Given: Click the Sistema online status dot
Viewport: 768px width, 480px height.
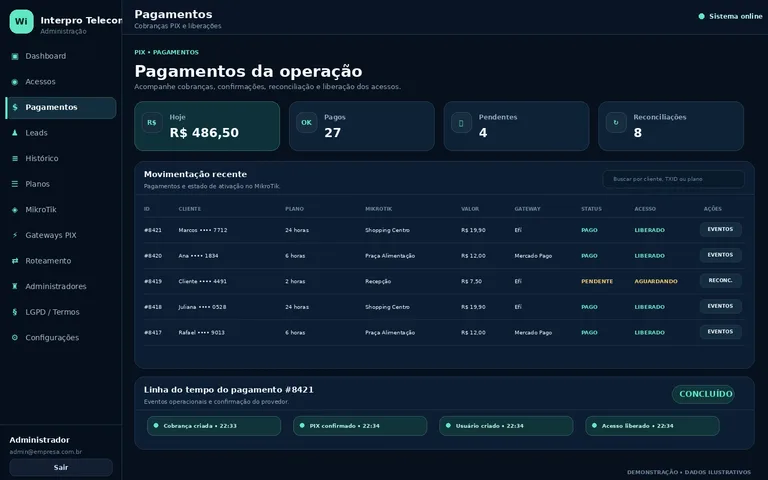Looking at the screenshot, I should (x=701, y=17).
